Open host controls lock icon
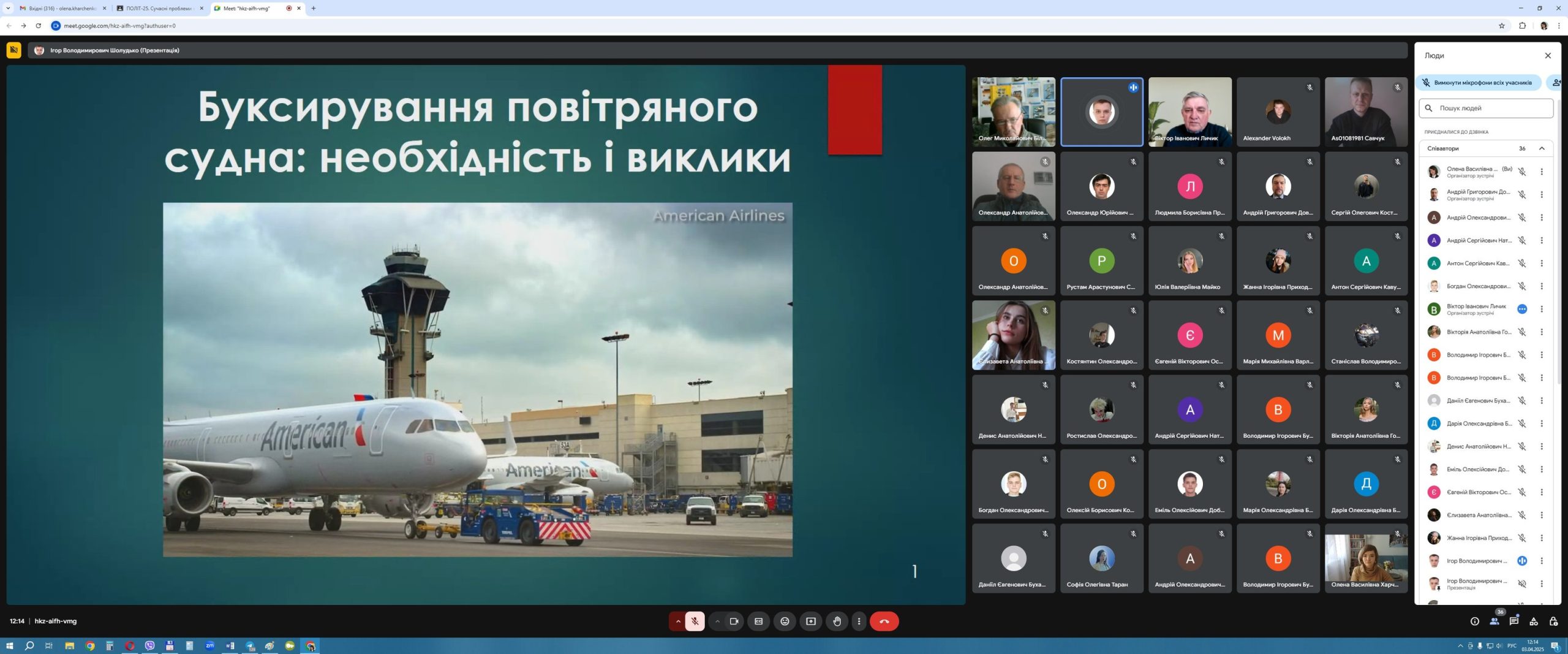1568x654 pixels. (x=1553, y=621)
